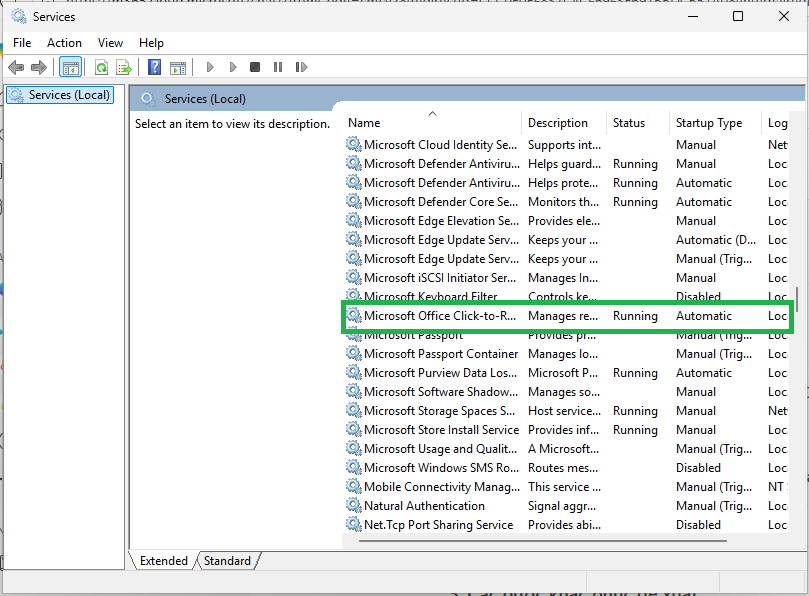Click gear icon of Microsoft Passport Container
Viewport: 809px width, 596px height.
353,353
